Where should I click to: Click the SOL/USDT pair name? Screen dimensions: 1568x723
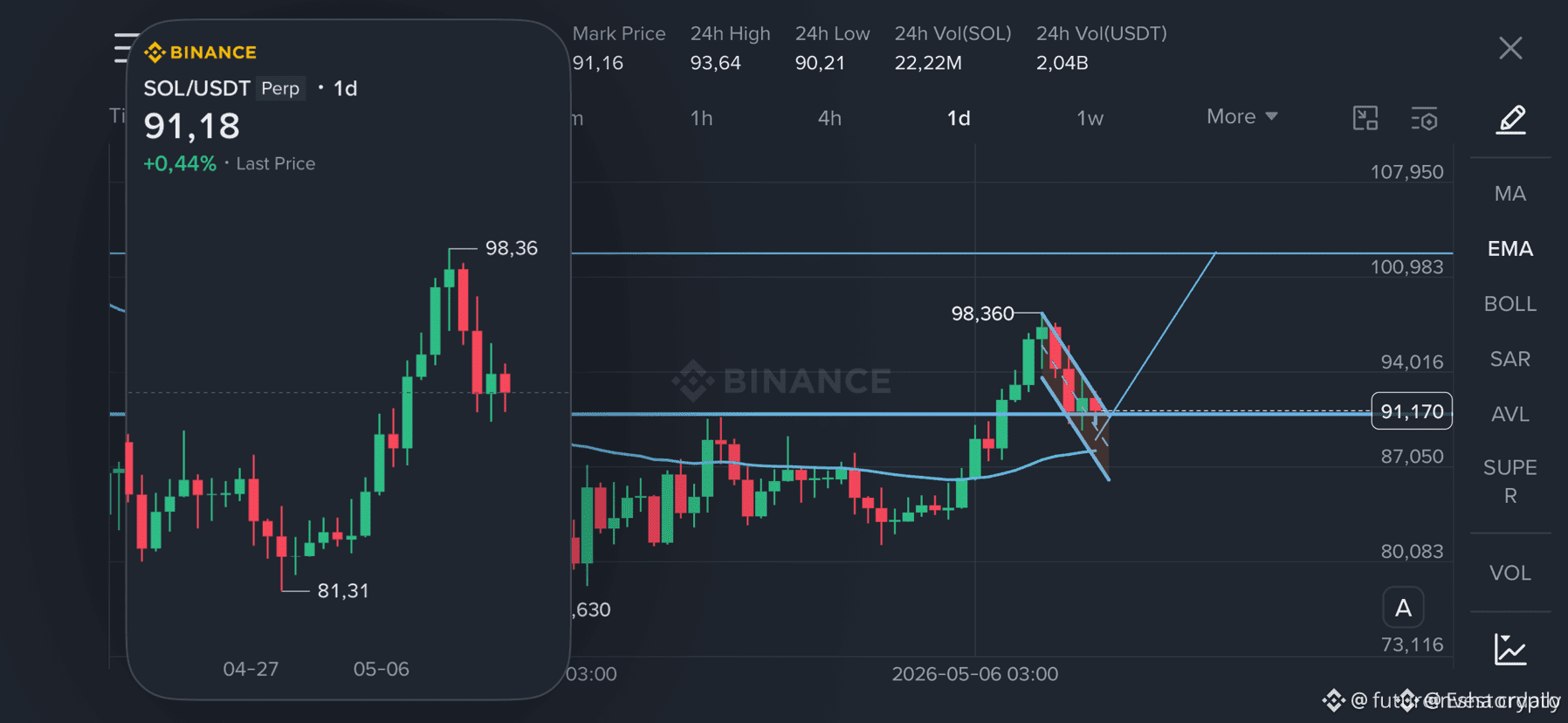(x=197, y=88)
